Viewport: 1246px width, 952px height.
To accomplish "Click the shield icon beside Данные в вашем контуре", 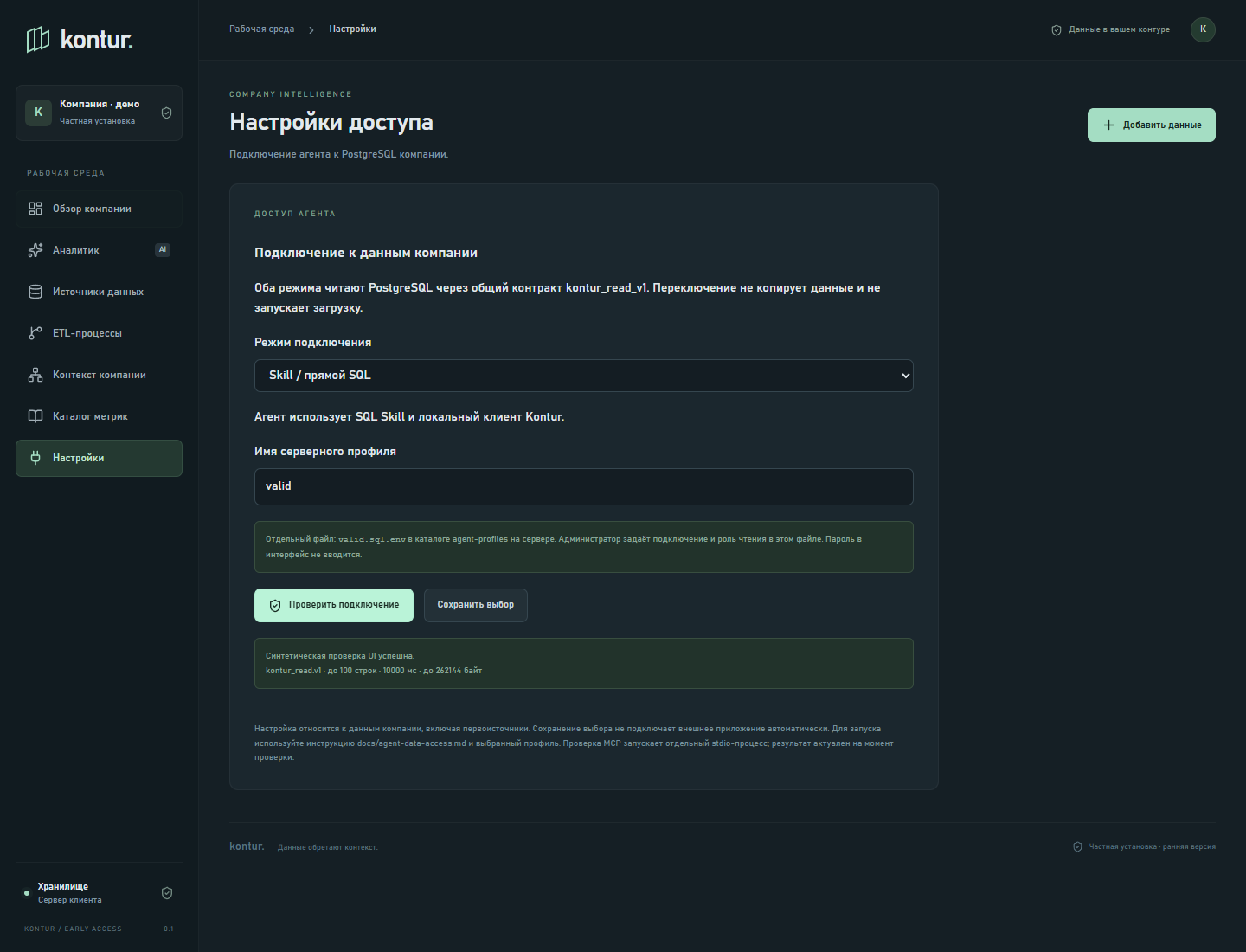I will tap(1057, 30).
